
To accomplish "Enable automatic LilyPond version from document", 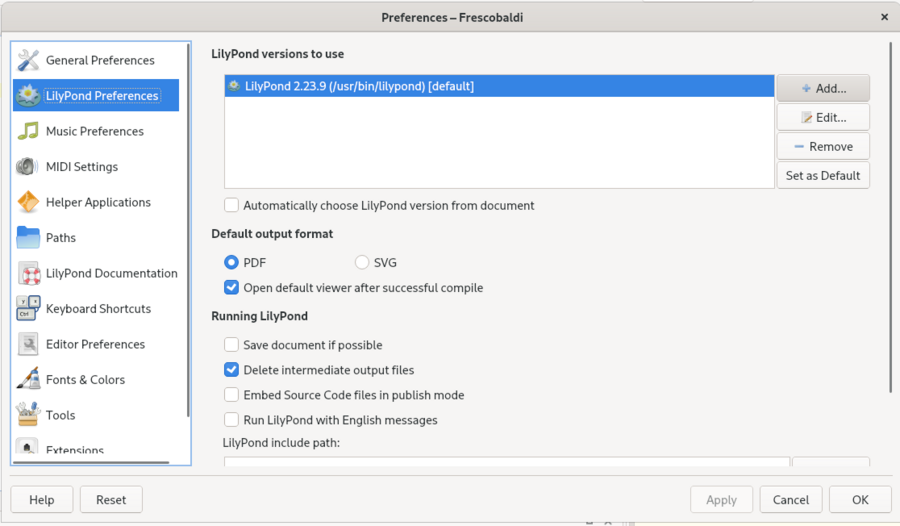I will tap(232, 205).
